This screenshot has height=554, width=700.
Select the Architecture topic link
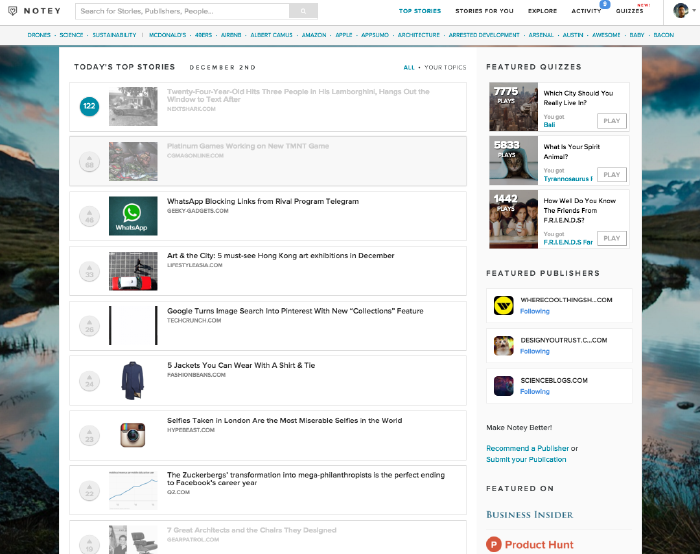[419, 35]
